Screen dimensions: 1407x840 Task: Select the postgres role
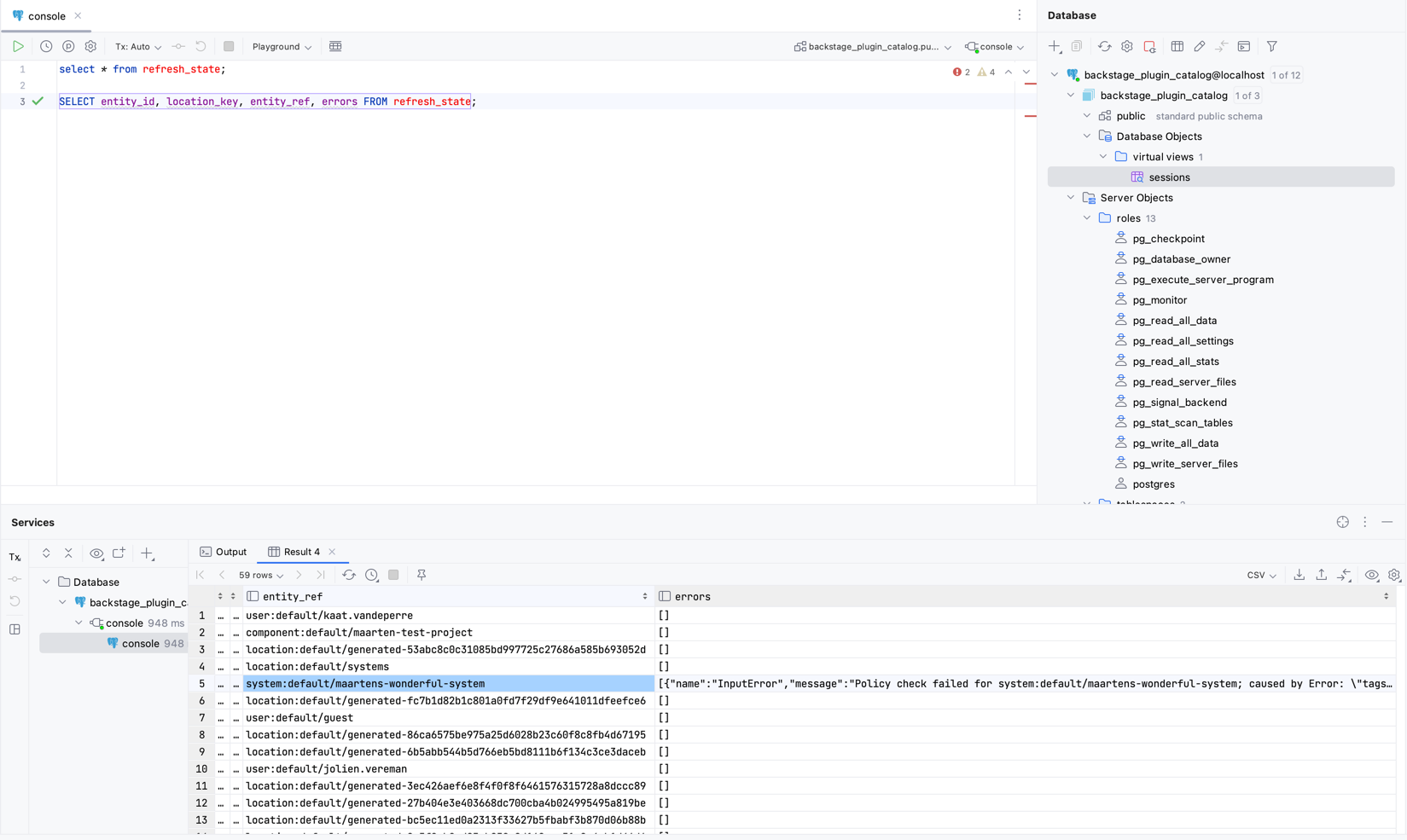pos(1154,484)
